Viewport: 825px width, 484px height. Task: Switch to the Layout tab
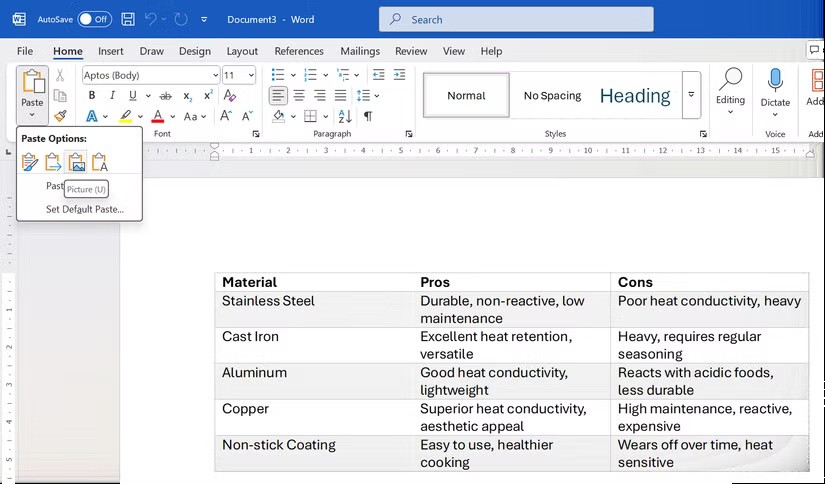pos(242,51)
